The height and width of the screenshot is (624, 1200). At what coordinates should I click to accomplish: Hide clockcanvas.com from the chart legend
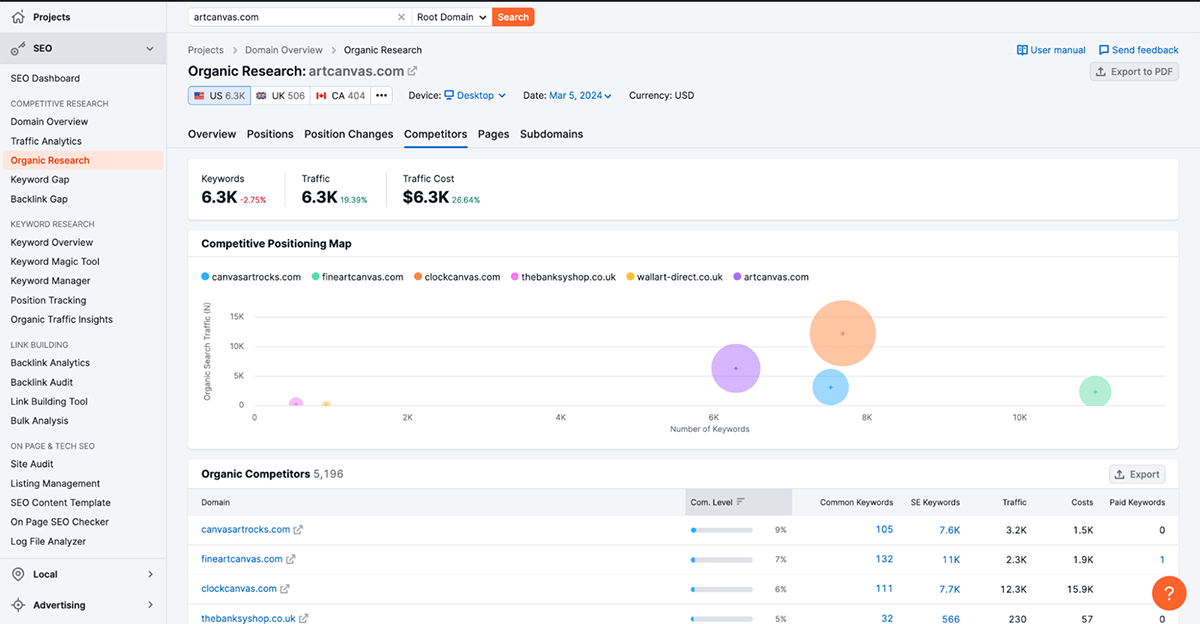(456, 277)
